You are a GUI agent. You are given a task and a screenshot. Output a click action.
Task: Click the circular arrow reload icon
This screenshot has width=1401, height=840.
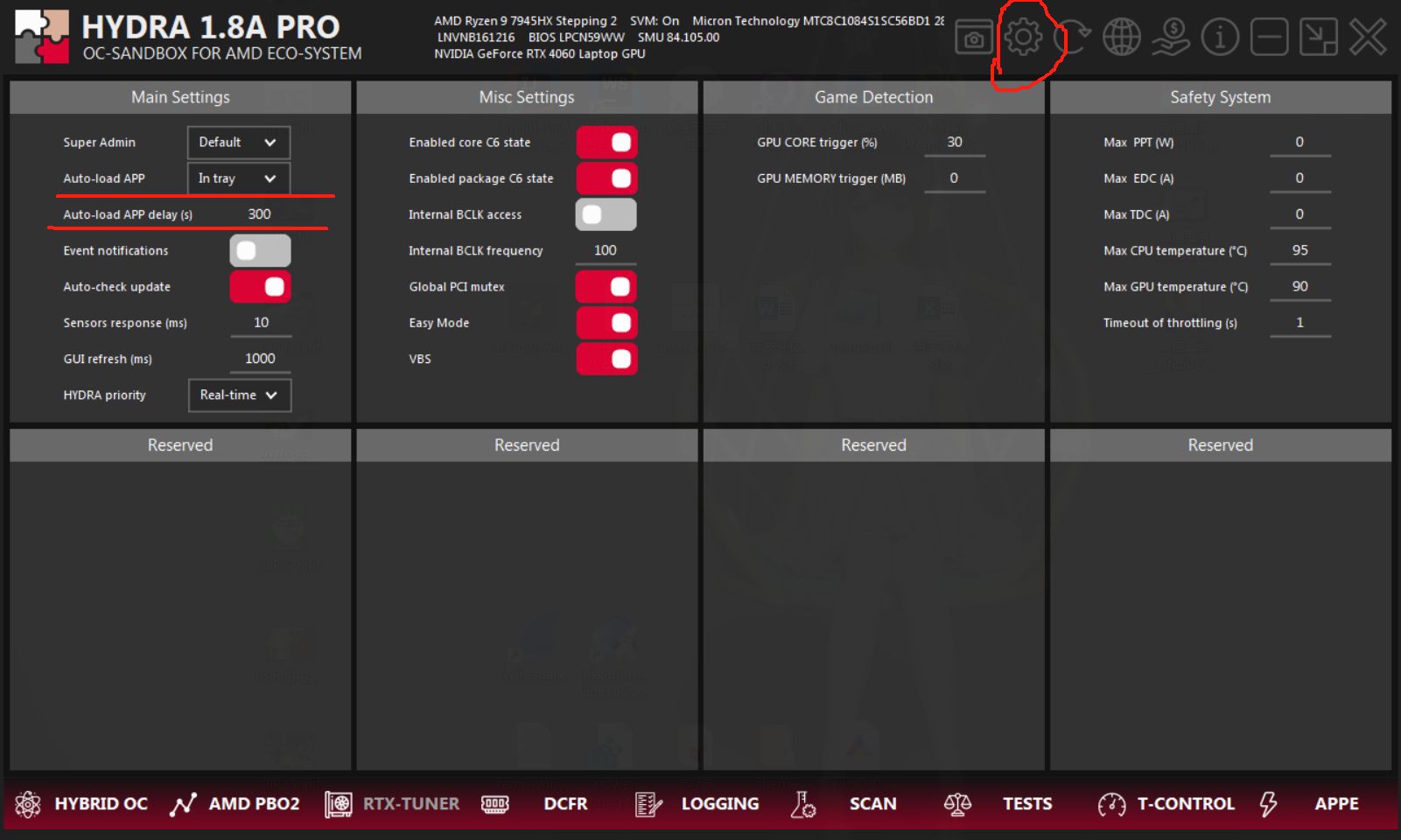coord(1072,38)
